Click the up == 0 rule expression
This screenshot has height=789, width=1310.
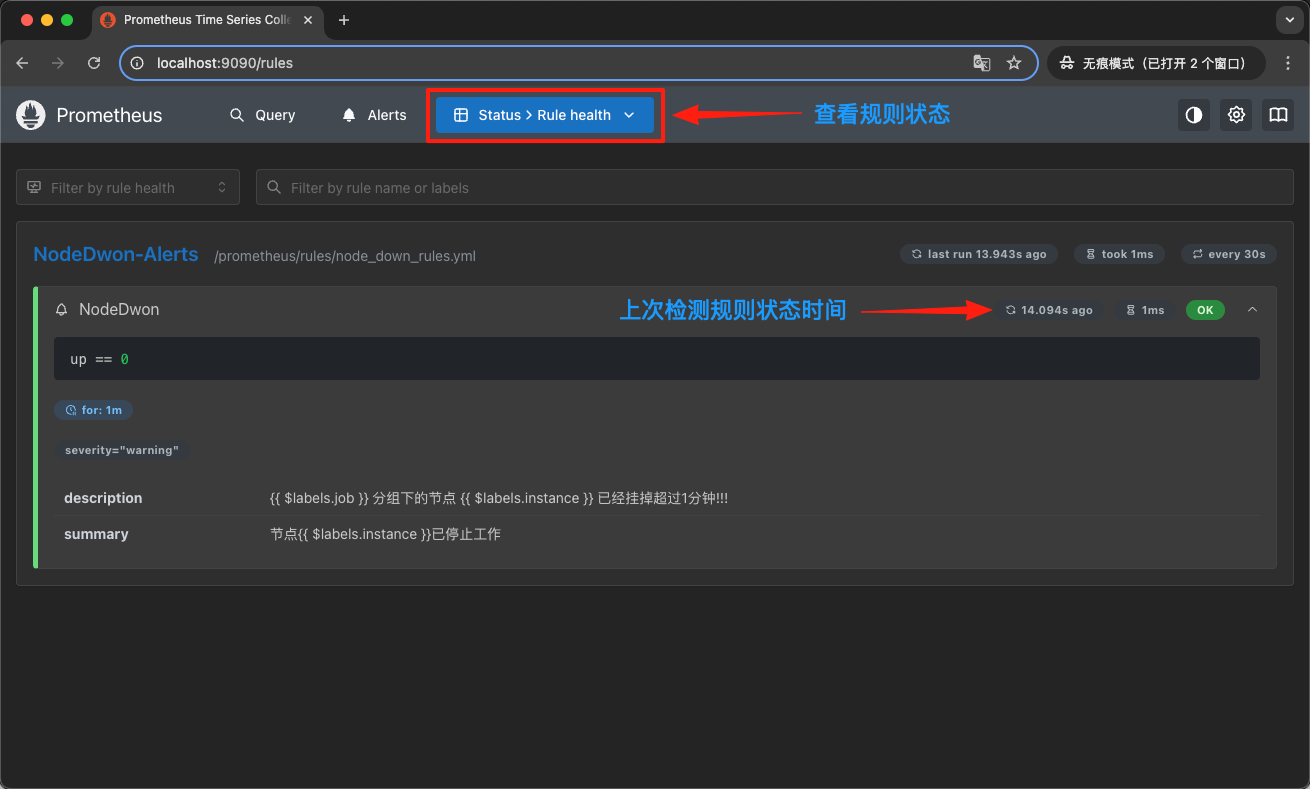coord(96,358)
